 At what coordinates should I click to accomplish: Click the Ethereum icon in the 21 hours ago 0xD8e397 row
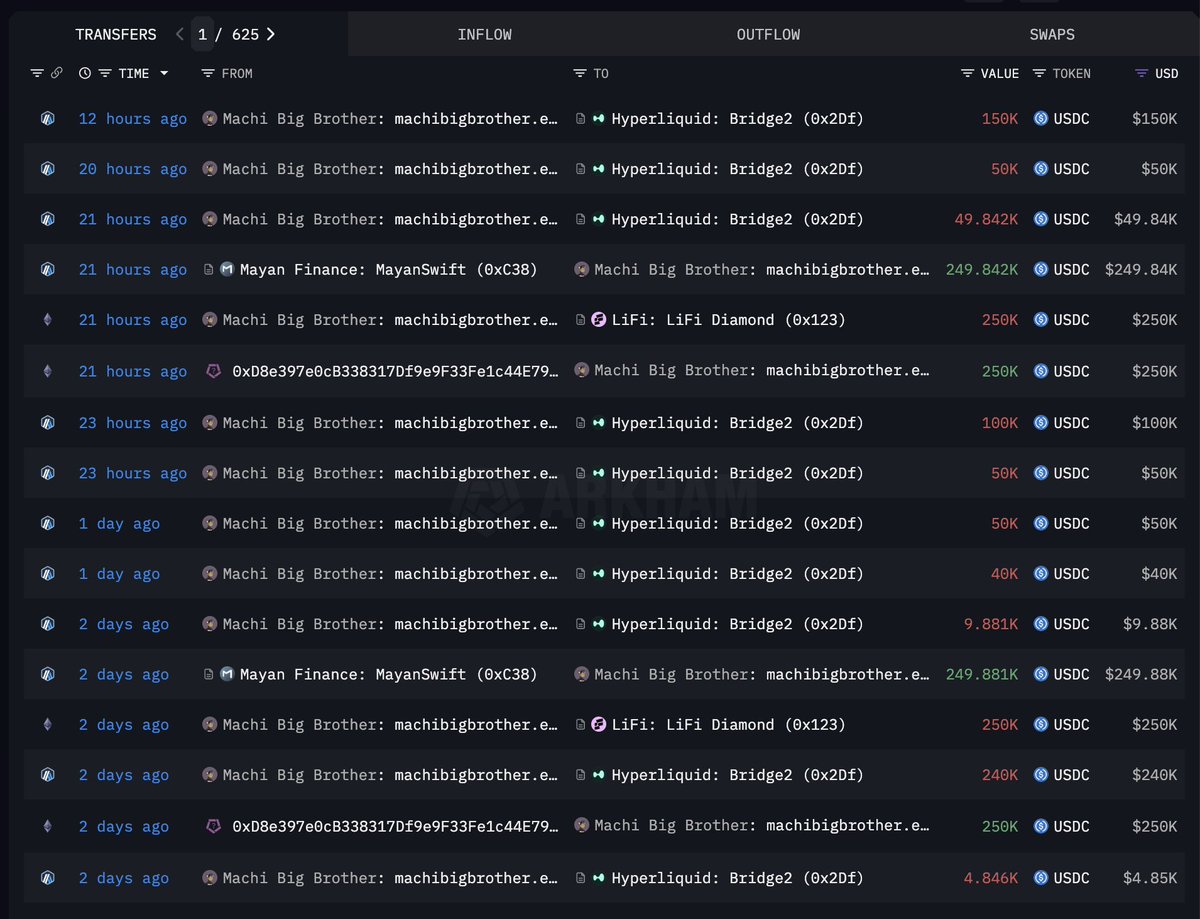[x=47, y=371]
